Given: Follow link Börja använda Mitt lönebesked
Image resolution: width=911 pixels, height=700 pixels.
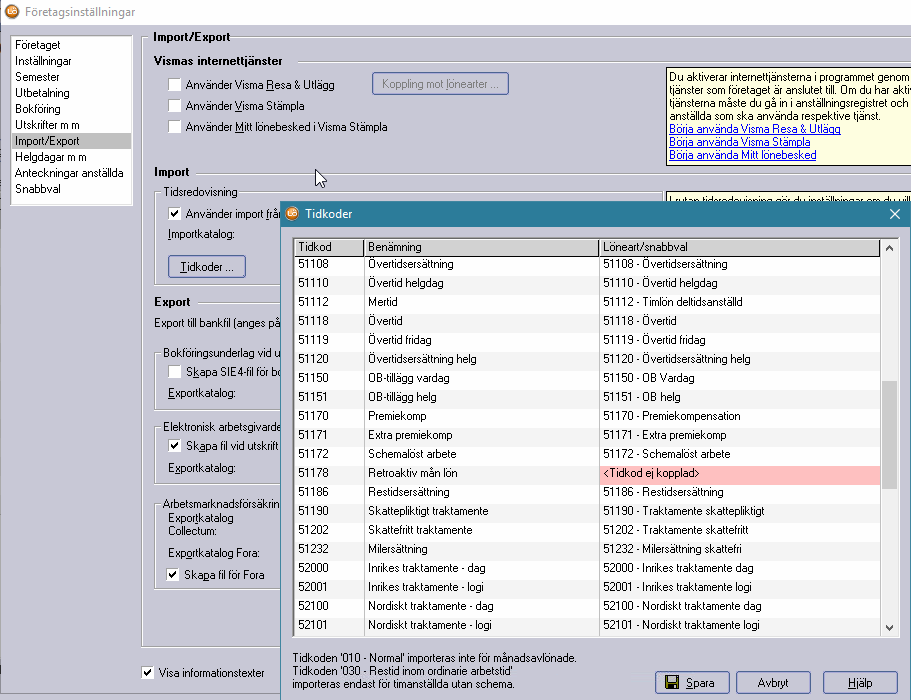Looking at the screenshot, I should [x=742, y=156].
